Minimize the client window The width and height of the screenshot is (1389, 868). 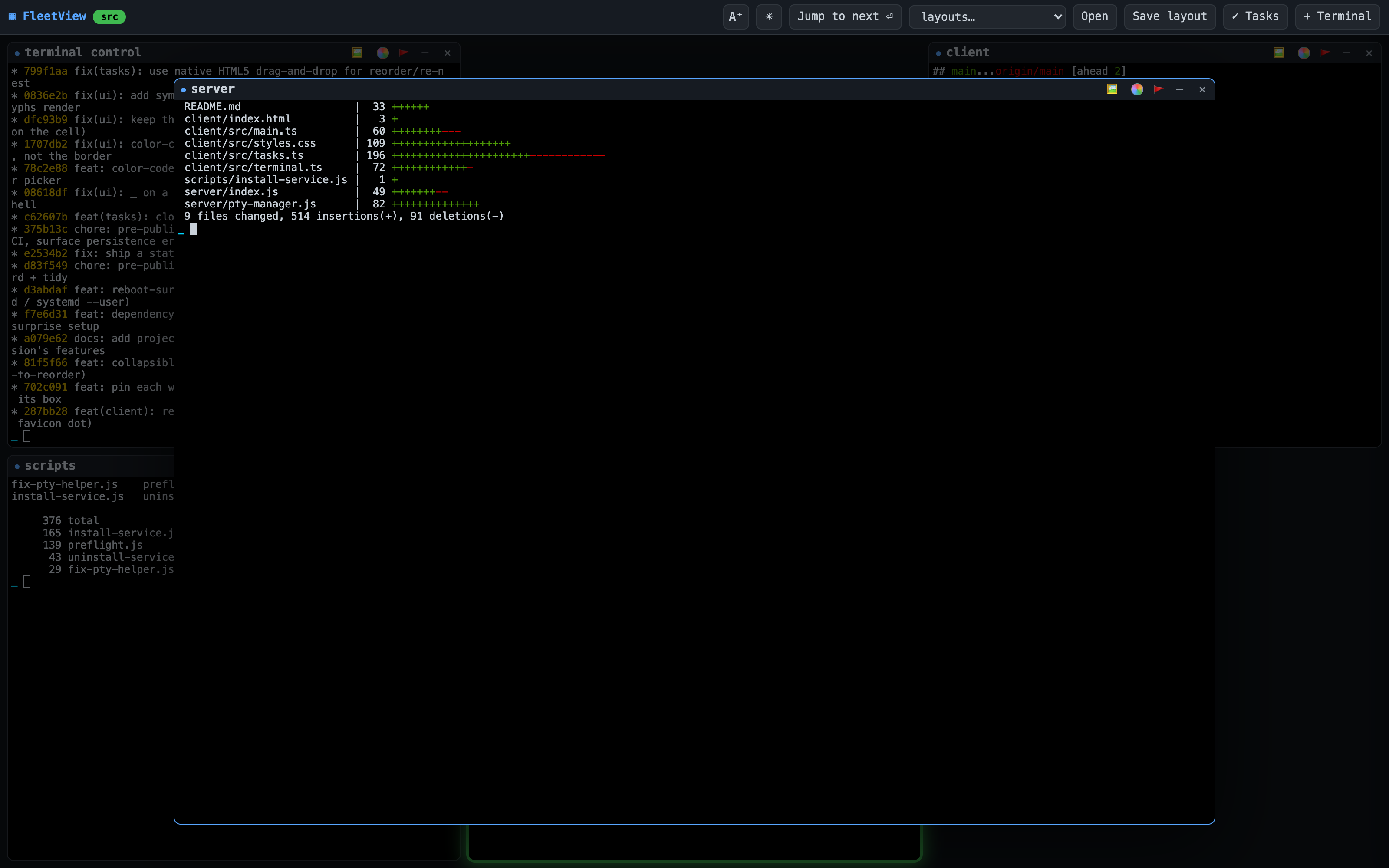[1346, 53]
